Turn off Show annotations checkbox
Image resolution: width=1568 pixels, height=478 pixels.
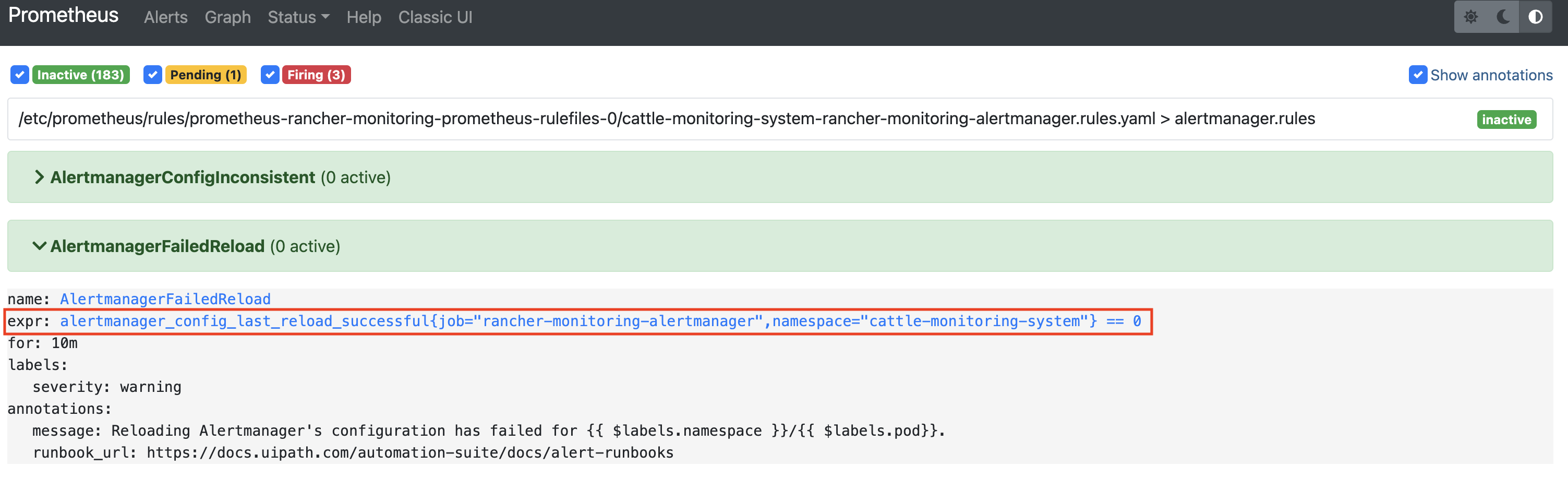pyautogui.click(x=1418, y=75)
